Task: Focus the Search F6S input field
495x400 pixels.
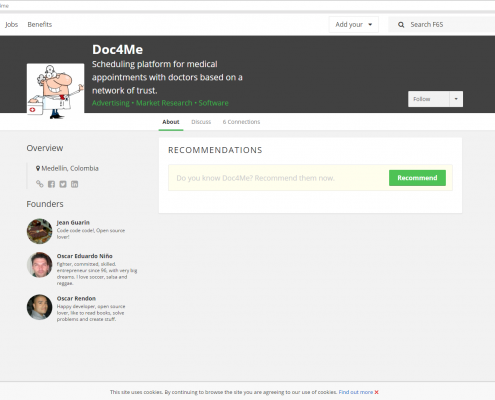Action: [447, 25]
